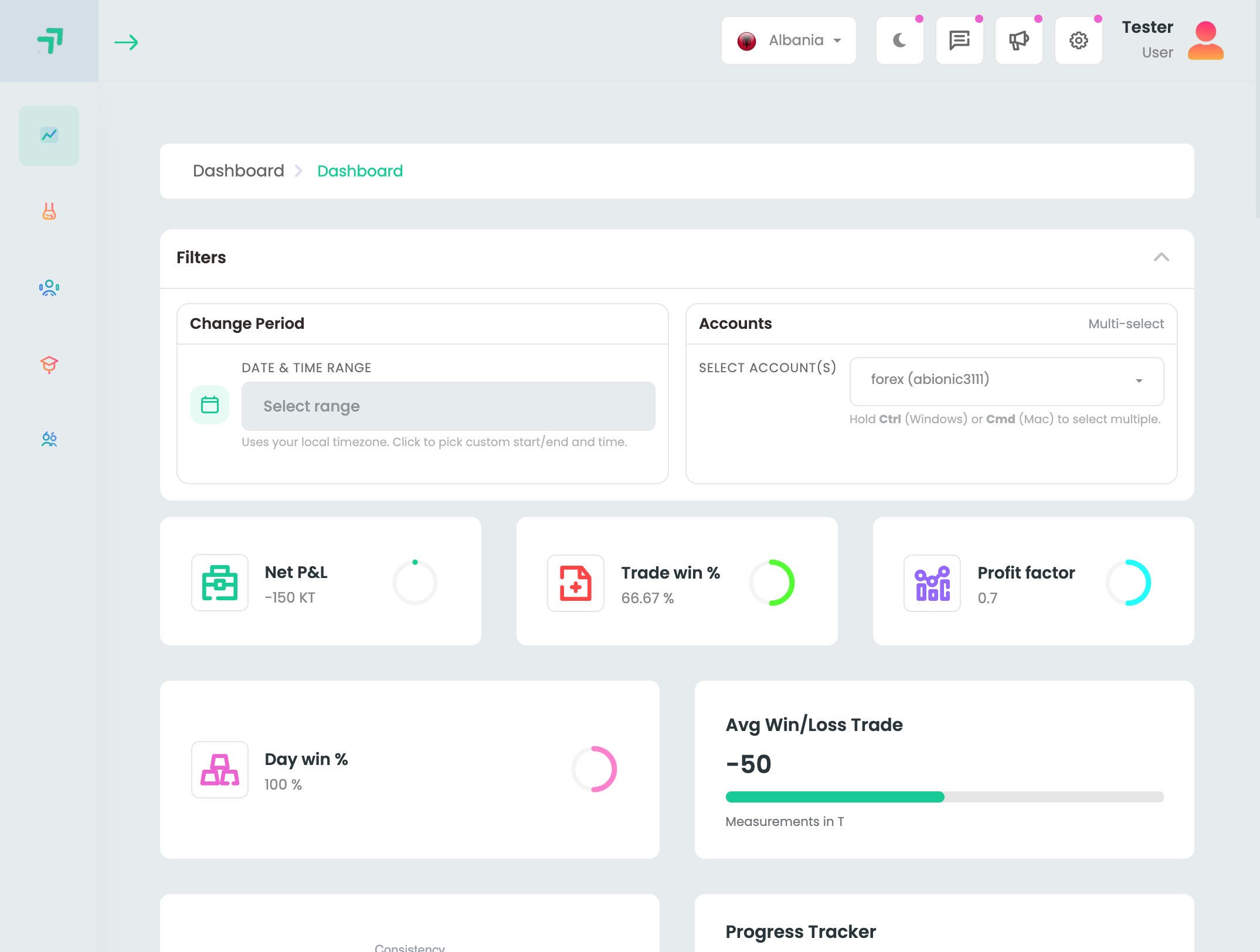Viewport: 1260px width, 952px height.
Task: Open the forex (abionic3111) account dropdown
Action: (1006, 381)
